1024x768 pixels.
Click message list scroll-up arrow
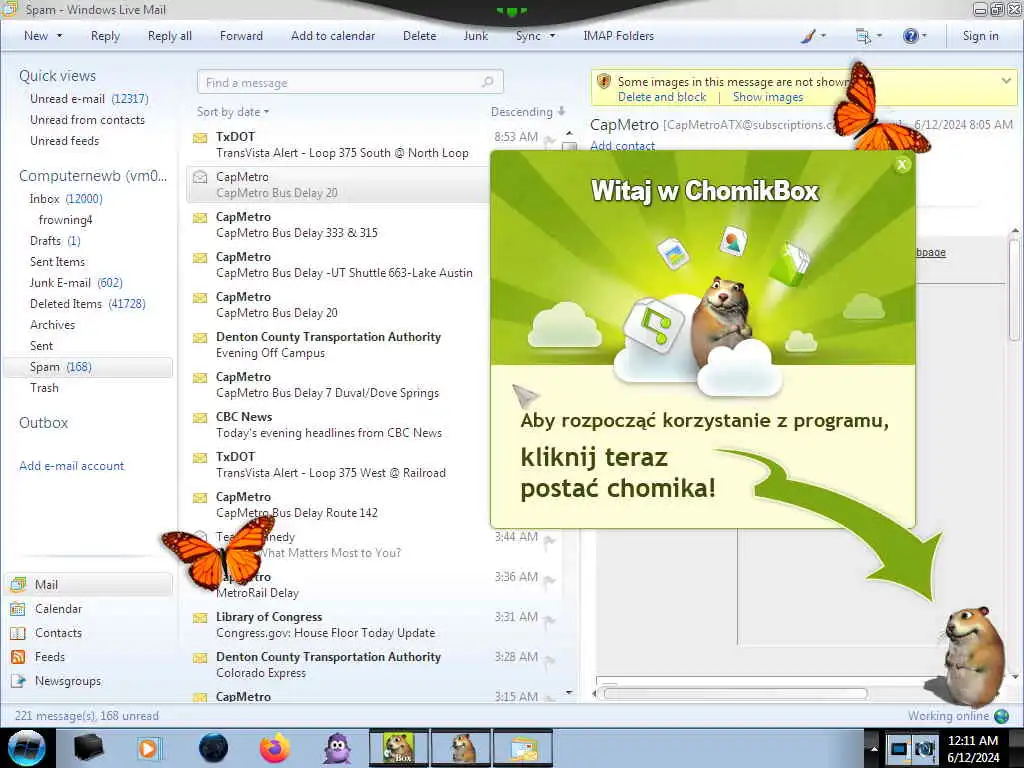(569, 133)
